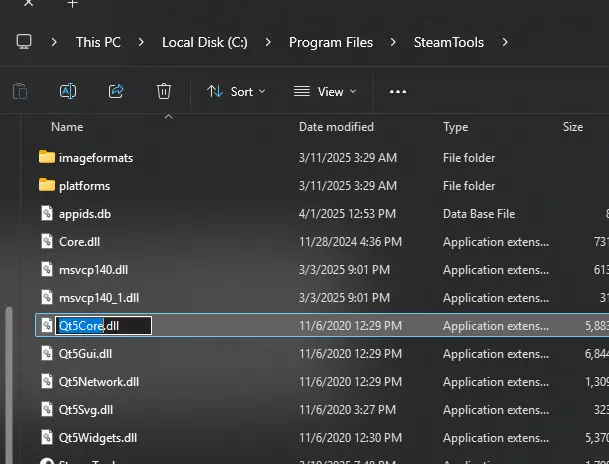This screenshot has height=464, width=609.
Task: Click inside the Qt5Core.dll rename field
Action: (x=104, y=325)
